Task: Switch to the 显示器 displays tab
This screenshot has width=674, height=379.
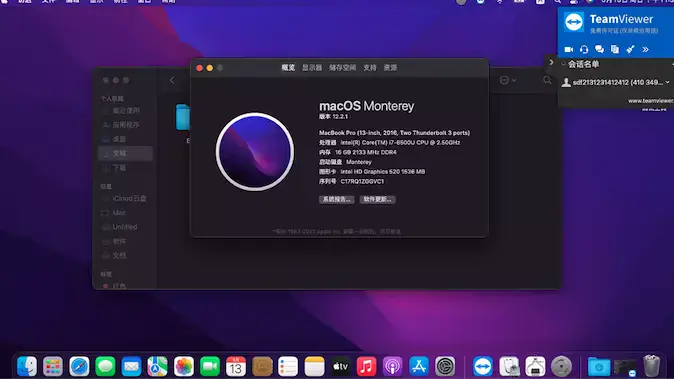Action: 312,67
